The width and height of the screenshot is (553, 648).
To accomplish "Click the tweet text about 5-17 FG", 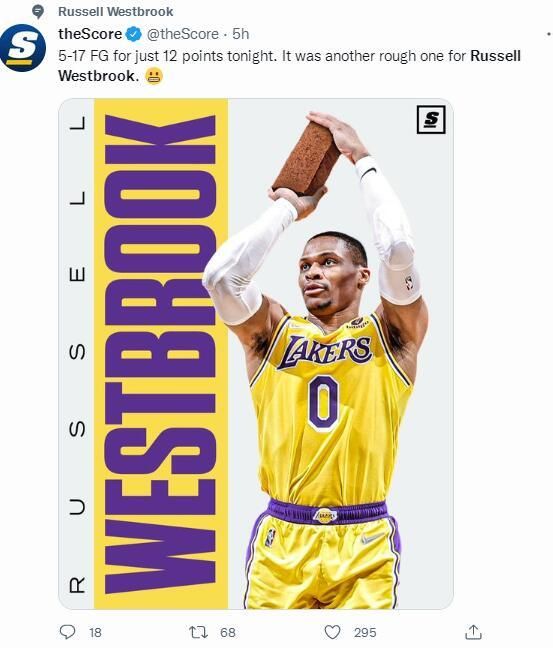I will 289,66.
